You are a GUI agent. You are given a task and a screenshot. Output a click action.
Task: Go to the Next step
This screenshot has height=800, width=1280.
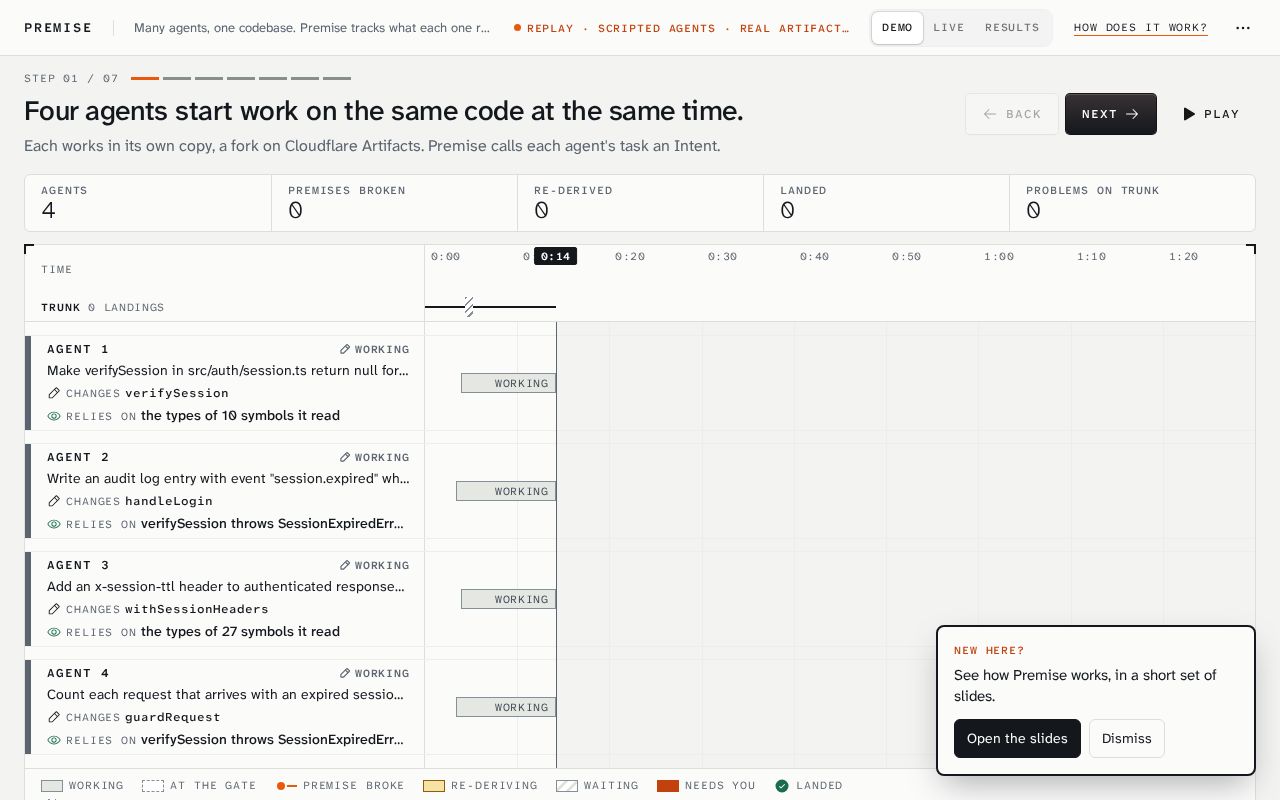1111,114
